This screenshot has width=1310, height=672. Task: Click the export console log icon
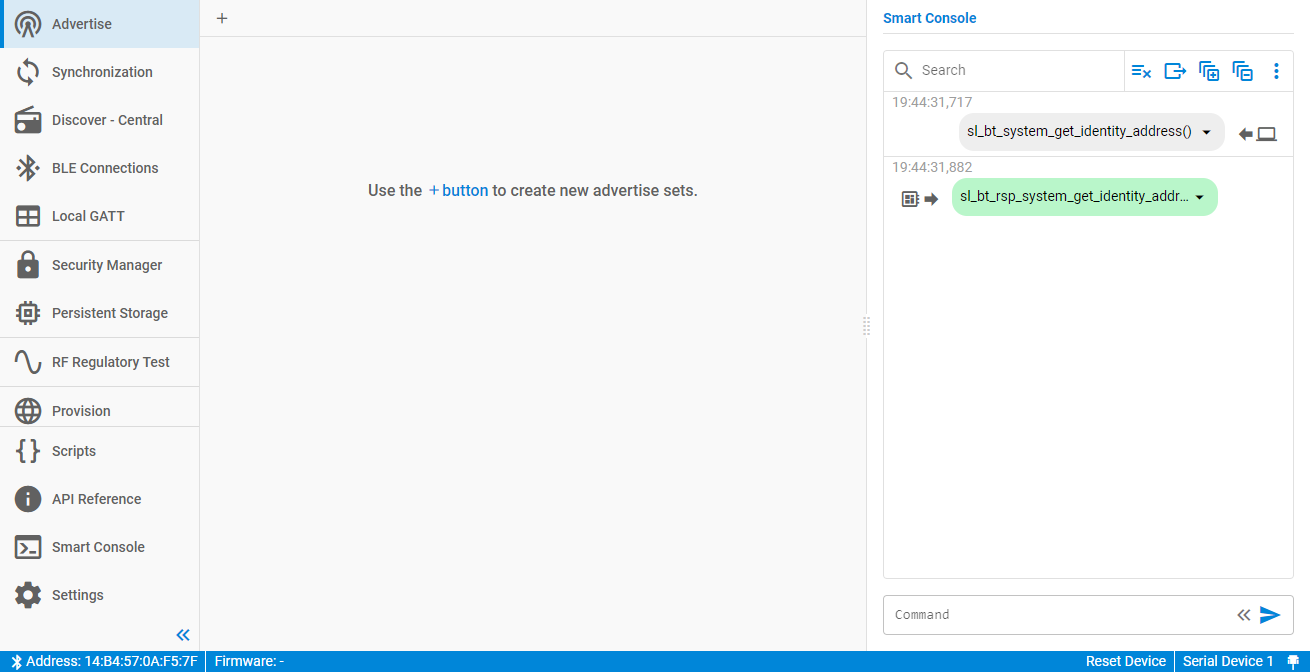[x=1175, y=71]
